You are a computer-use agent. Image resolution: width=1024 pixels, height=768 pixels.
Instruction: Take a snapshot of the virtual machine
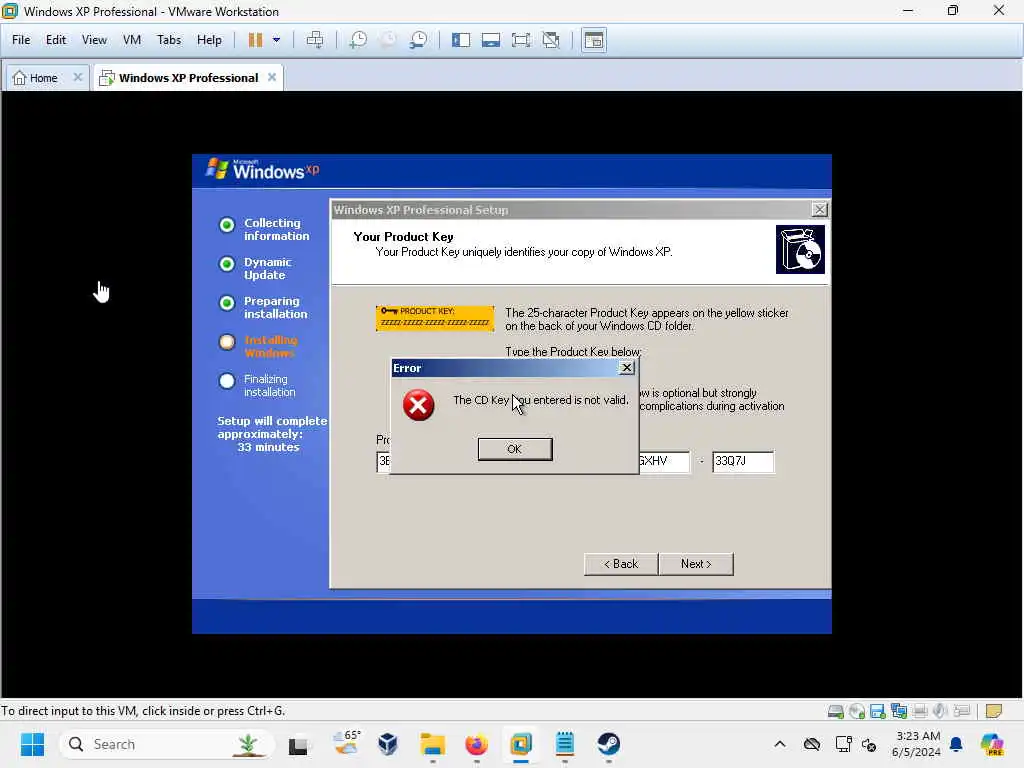click(358, 40)
